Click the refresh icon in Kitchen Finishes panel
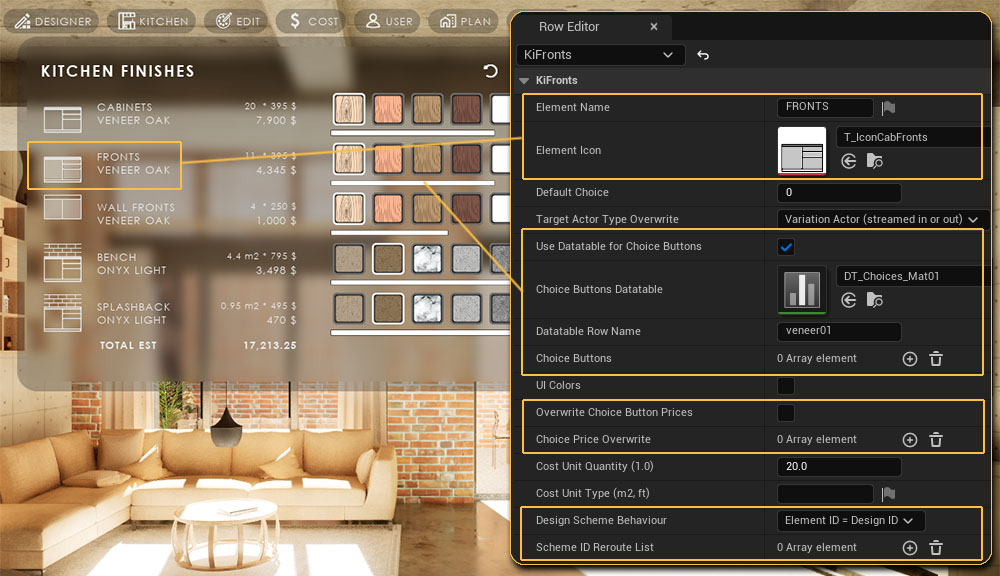The height and width of the screenshot is (576, 1000). click(x=490, y=71)
